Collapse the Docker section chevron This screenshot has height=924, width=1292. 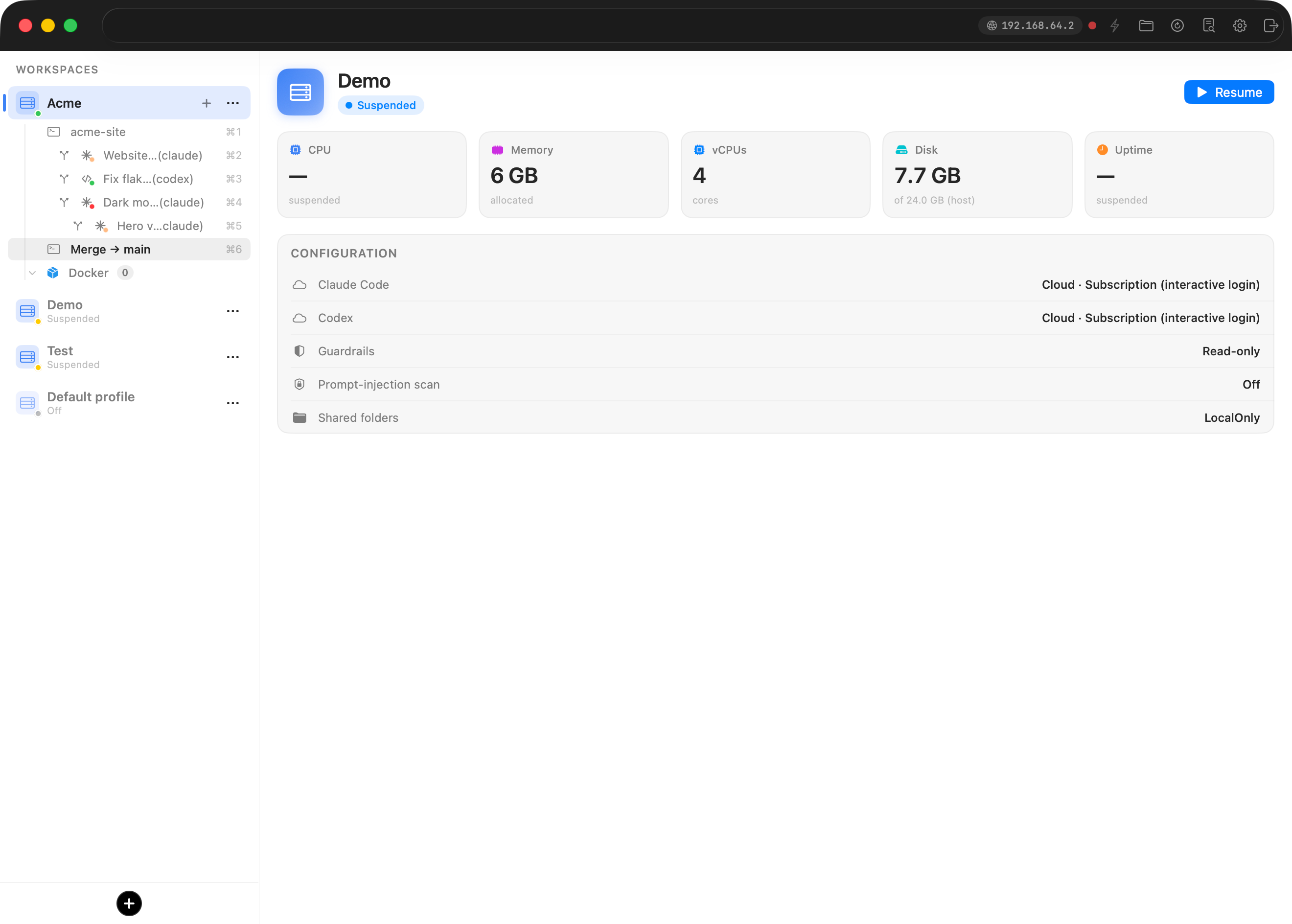[32, 273]
